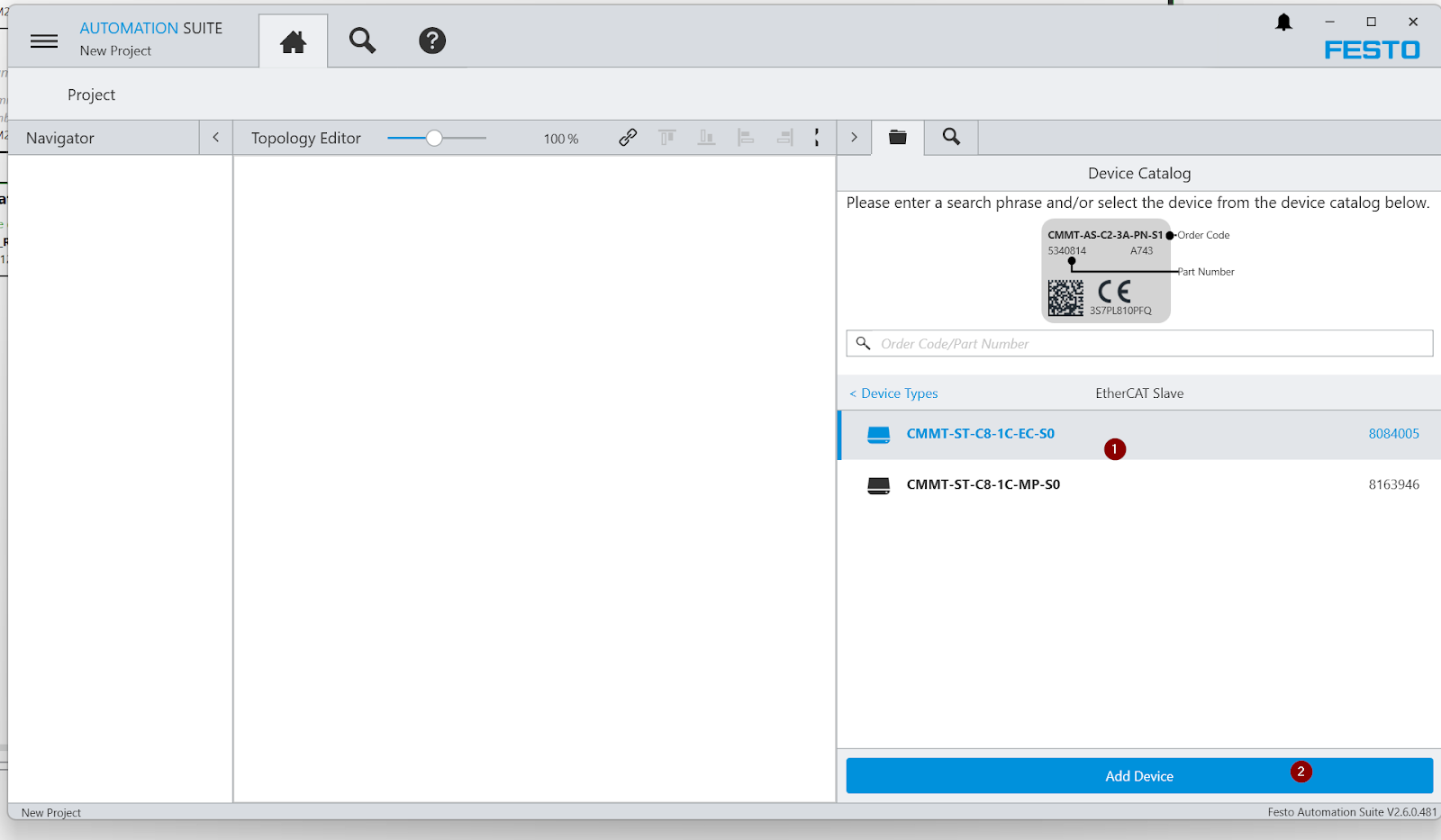
Task: Open the search page icon in header
Action: 362,41
